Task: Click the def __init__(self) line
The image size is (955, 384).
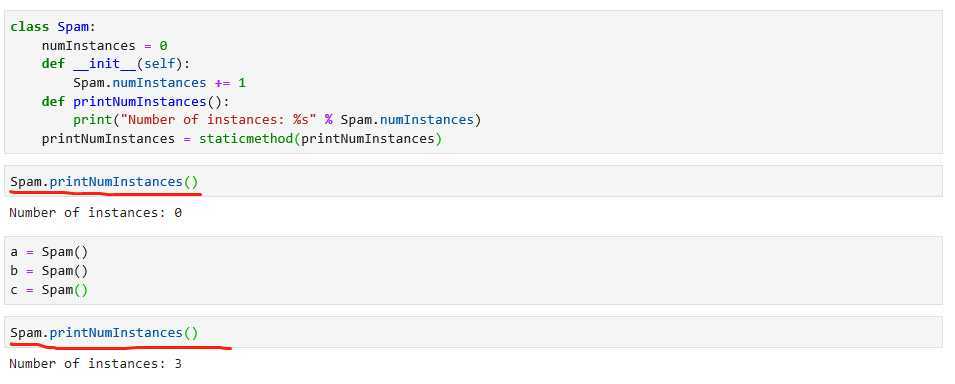Action: click(x=116, y=64)
